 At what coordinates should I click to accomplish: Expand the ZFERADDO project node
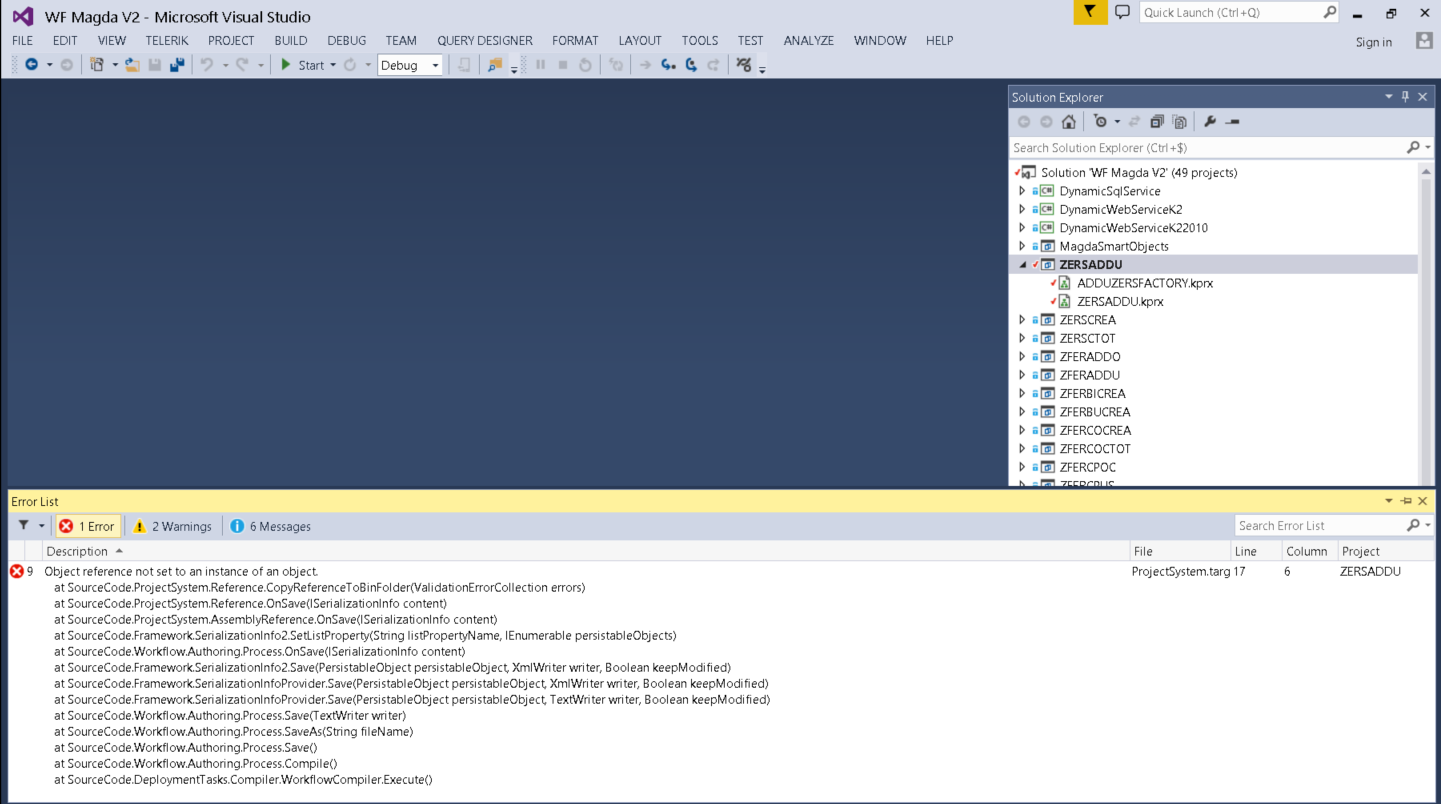point(1022,357)
